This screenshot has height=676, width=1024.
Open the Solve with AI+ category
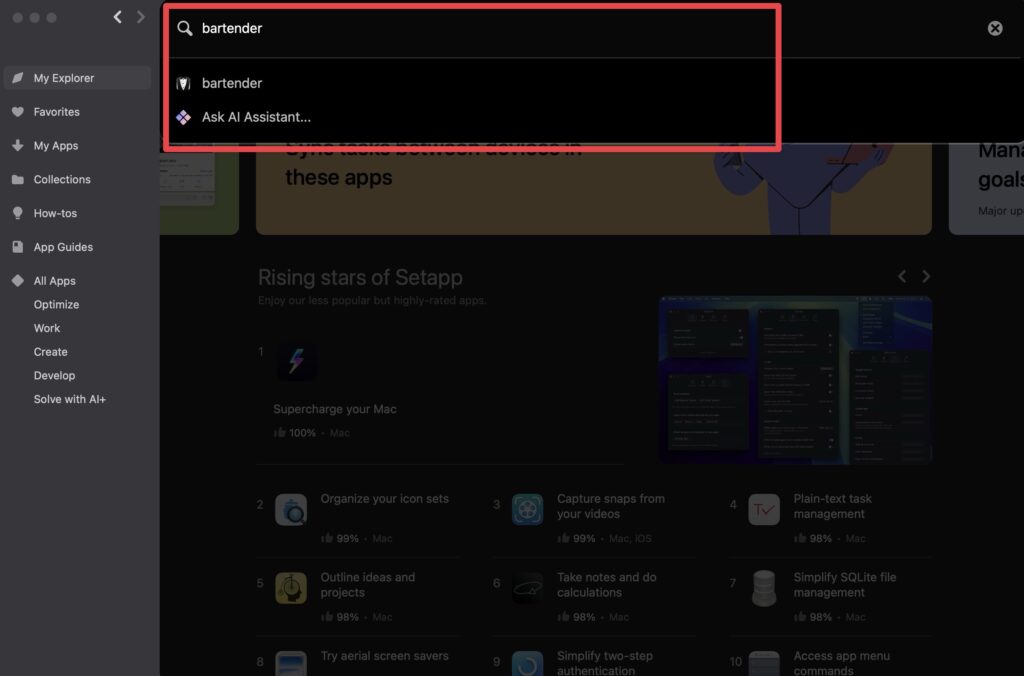tap(69, 399)
